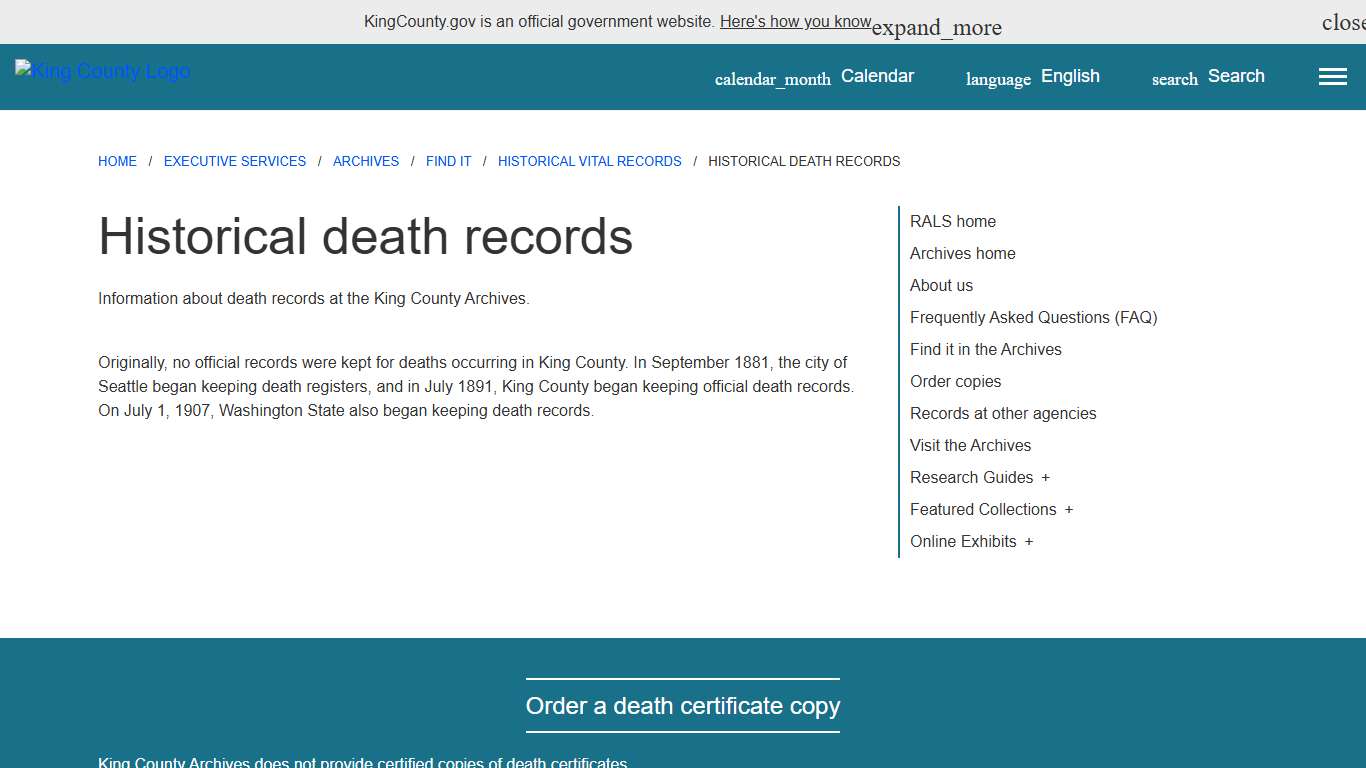The height and width of the screenshot is (768, 1366).
Task: Open the hamburger navigation menu
Action: coord(1332,76)
